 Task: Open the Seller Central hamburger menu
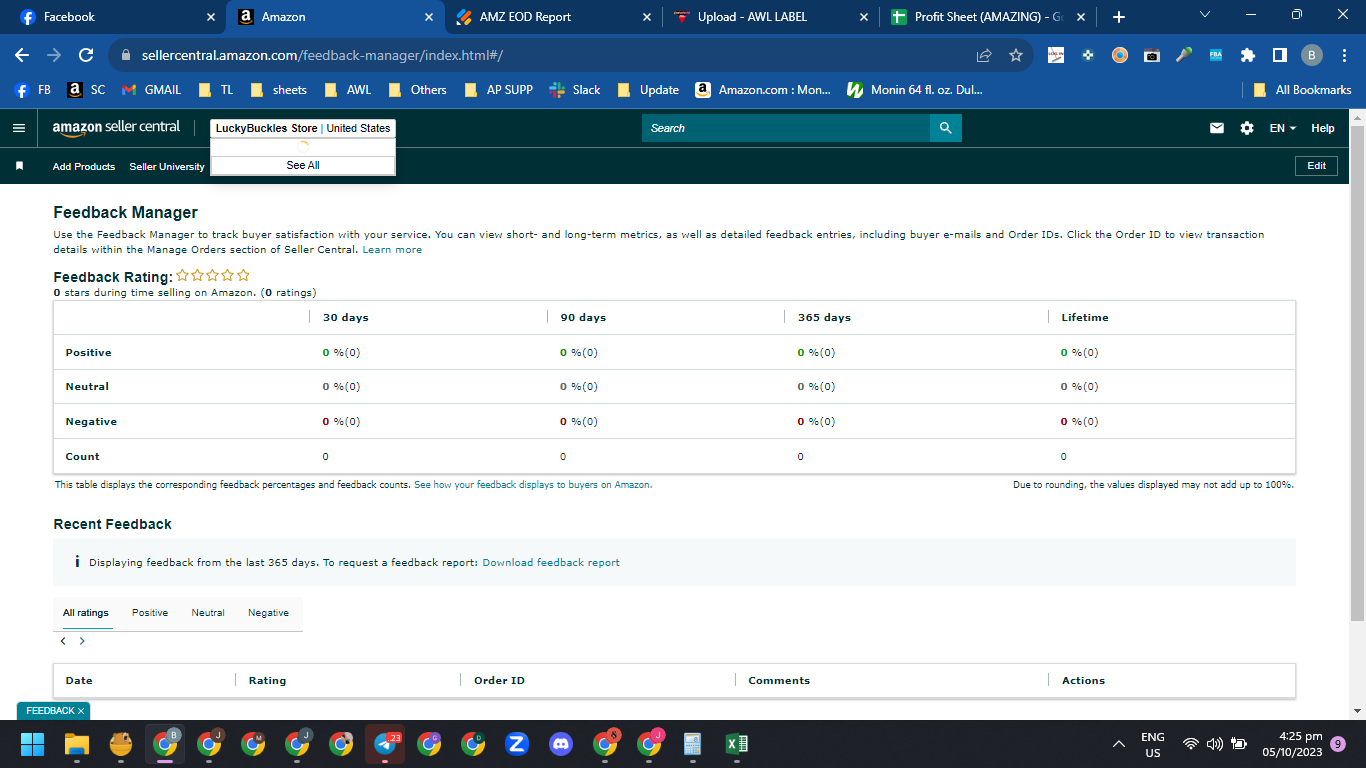[18, 128]
